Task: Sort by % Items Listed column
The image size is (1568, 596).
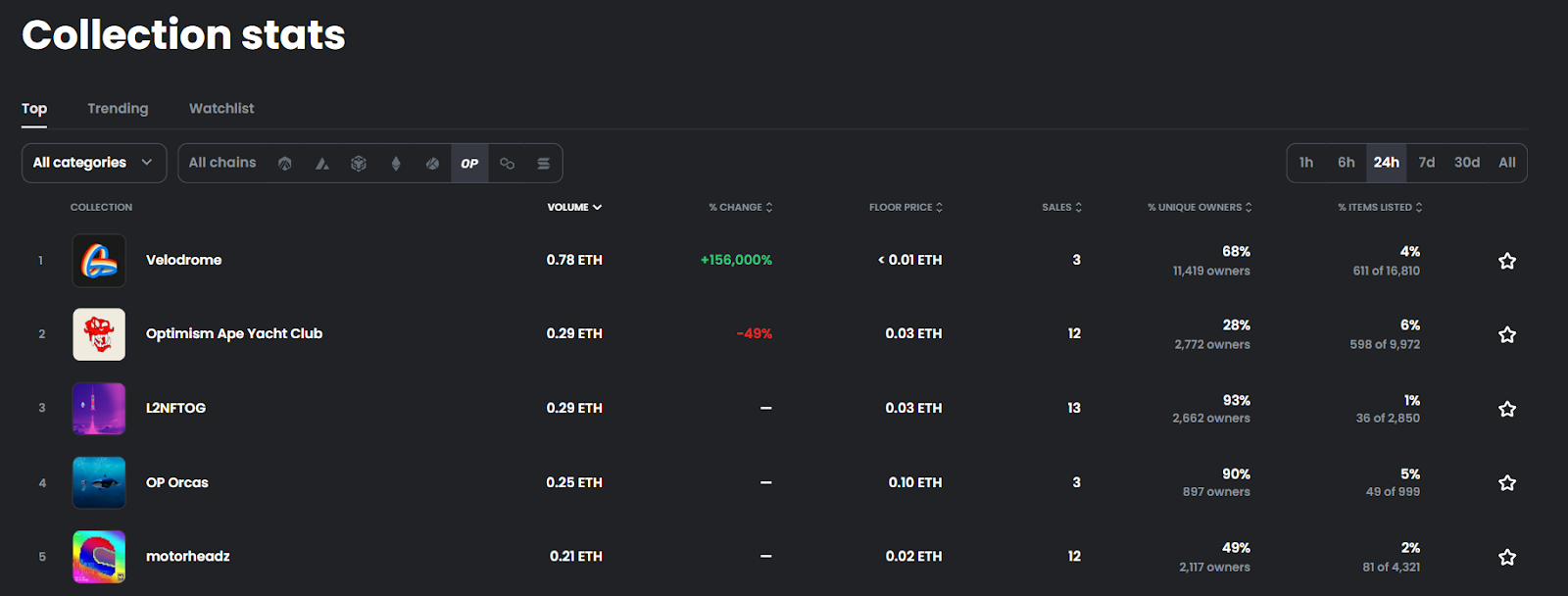Action: click(x=1380, y=207)
